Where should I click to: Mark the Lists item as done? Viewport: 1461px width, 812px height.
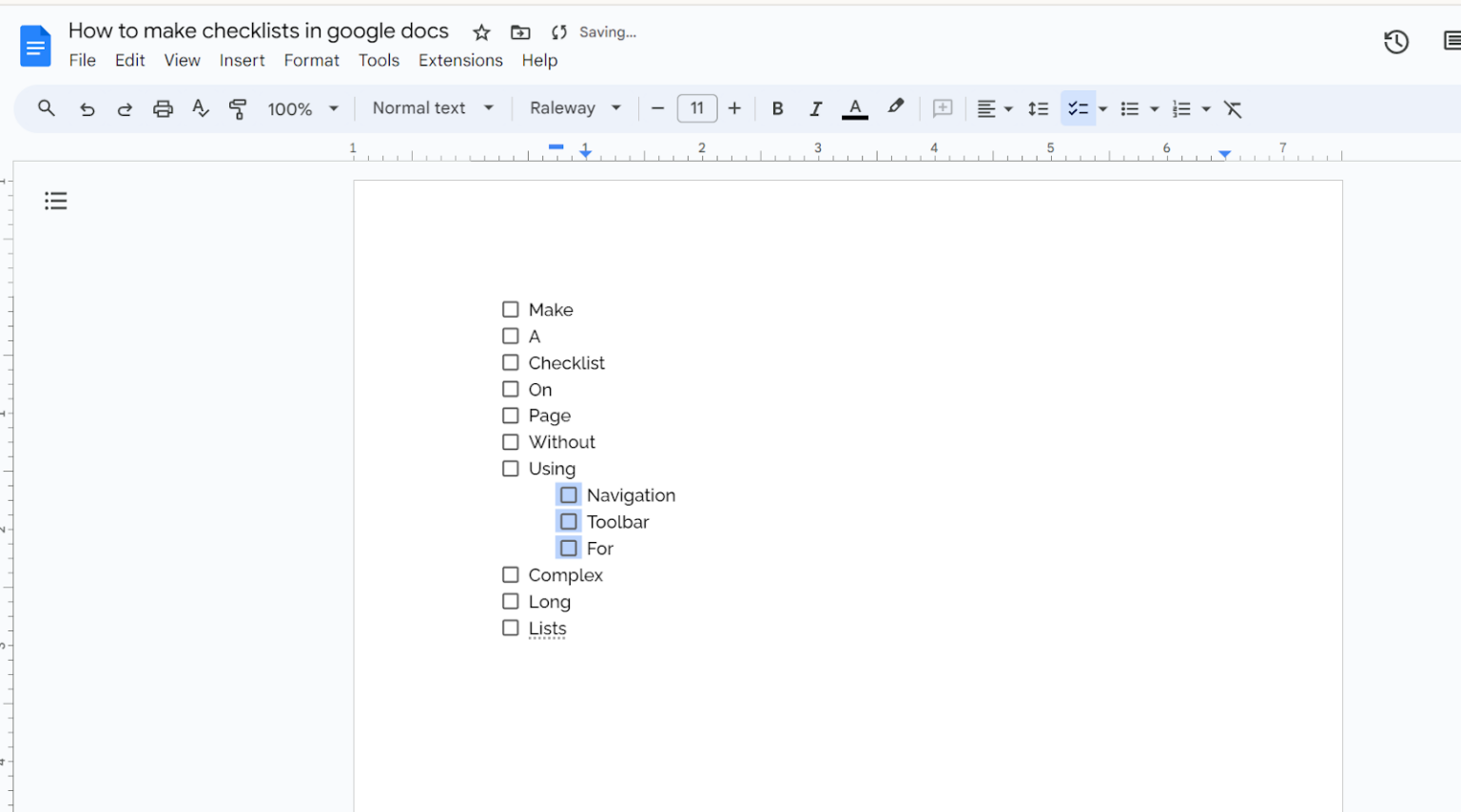pos(510,628)
